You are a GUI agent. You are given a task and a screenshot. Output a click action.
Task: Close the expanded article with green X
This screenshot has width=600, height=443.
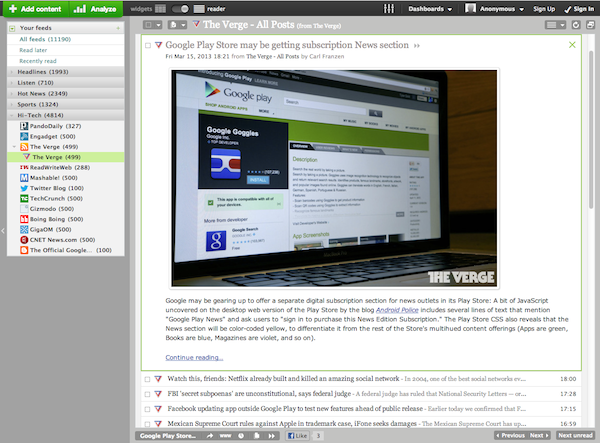[572, 45]
